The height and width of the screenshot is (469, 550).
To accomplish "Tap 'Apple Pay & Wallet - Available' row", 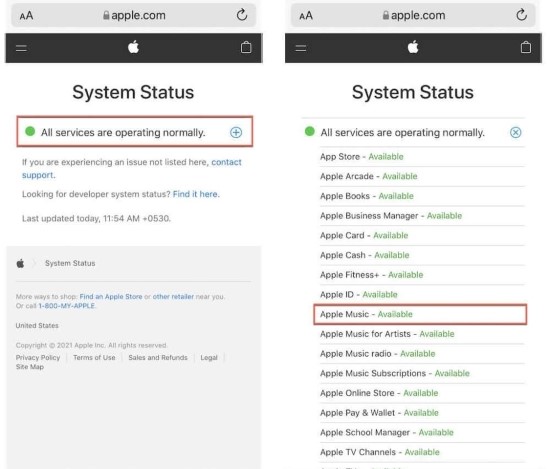I will coord(422,413).
